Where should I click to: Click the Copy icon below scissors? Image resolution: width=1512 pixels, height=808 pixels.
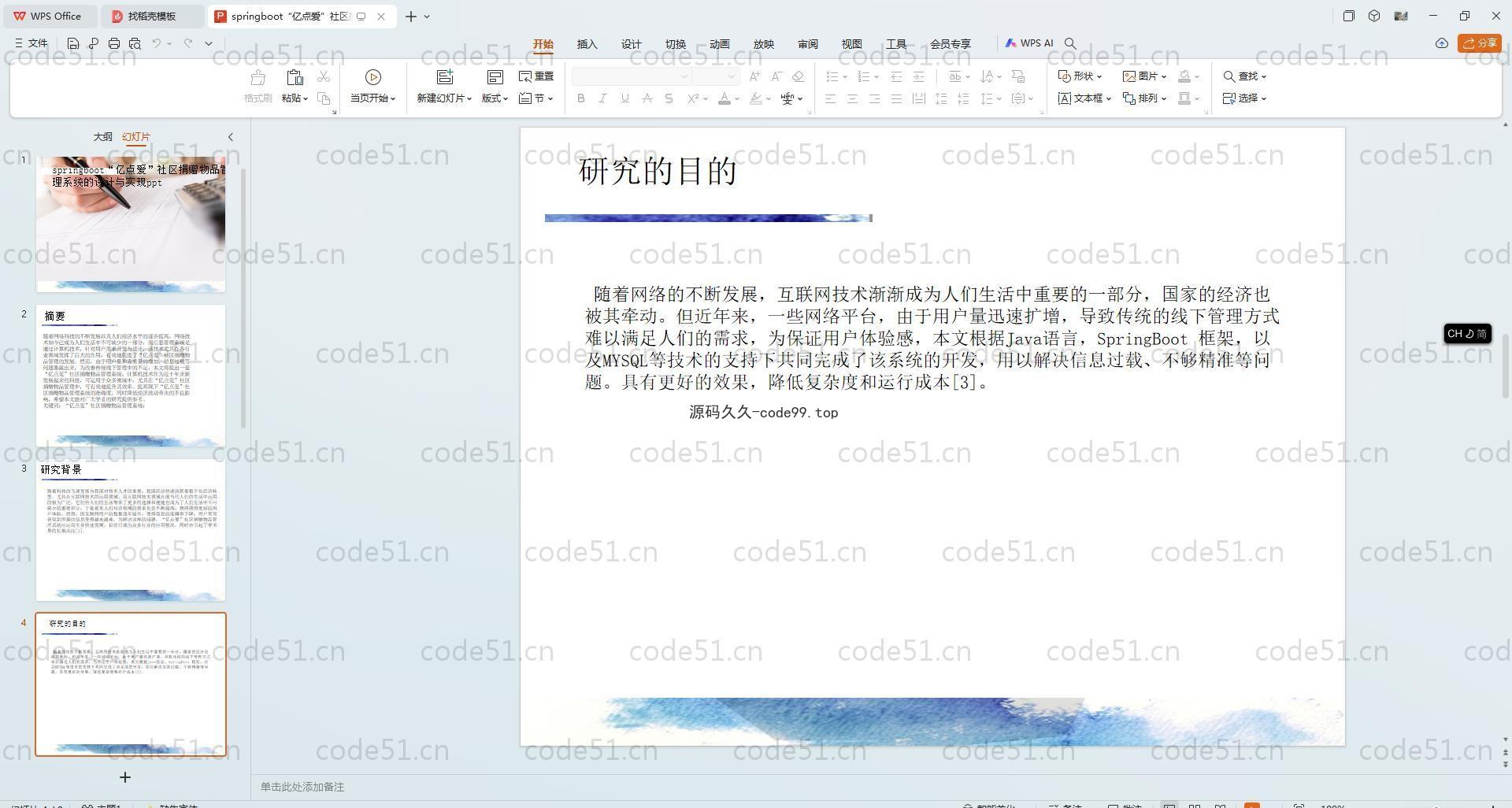(324, 98)
